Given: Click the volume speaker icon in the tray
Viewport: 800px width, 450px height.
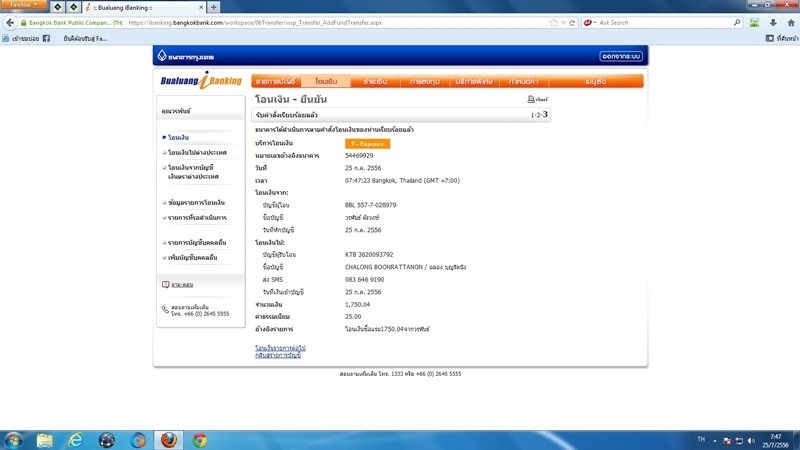Looking at the screenshot, I should (x=751, y=441).
